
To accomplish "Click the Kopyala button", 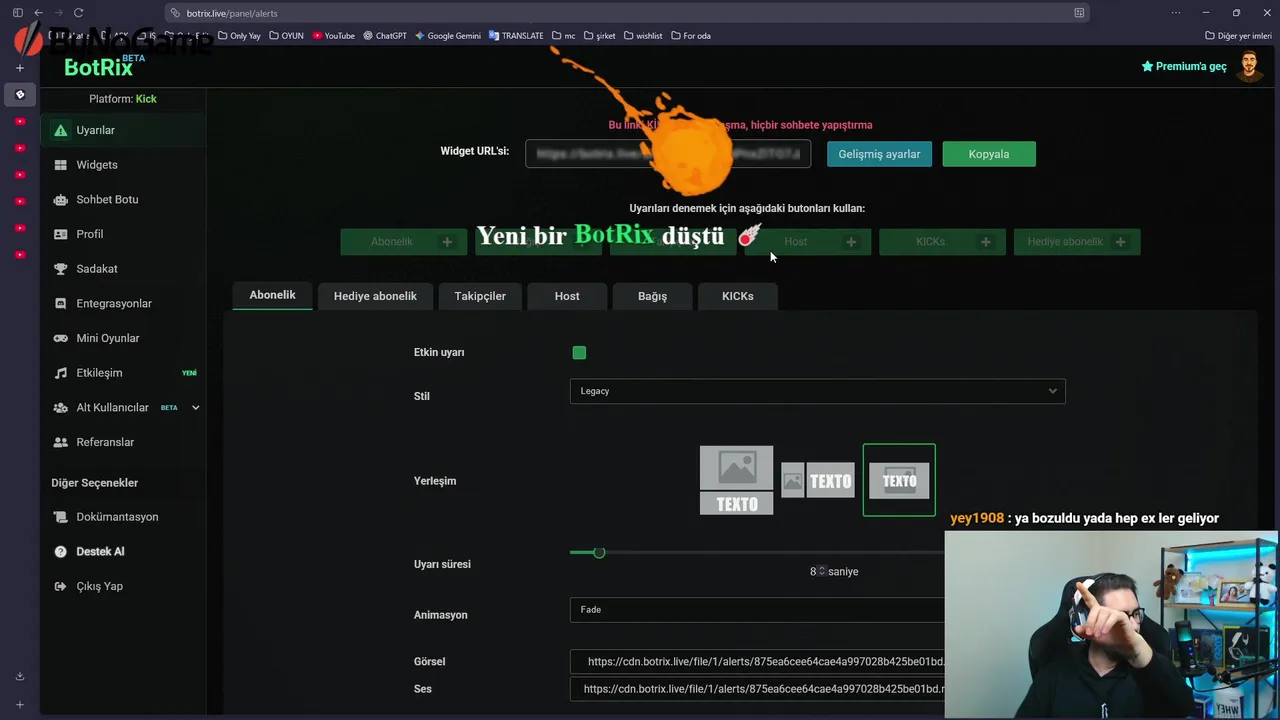I will click(x=989, y=154).
